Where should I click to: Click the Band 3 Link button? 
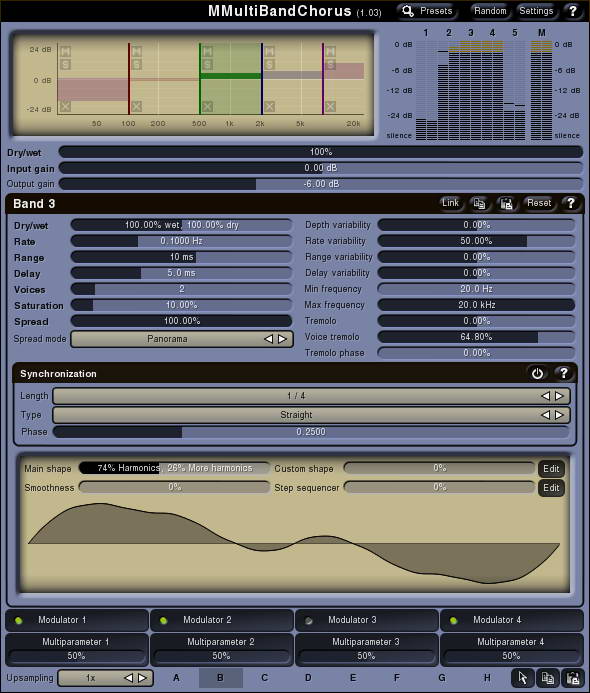[450, 203]
